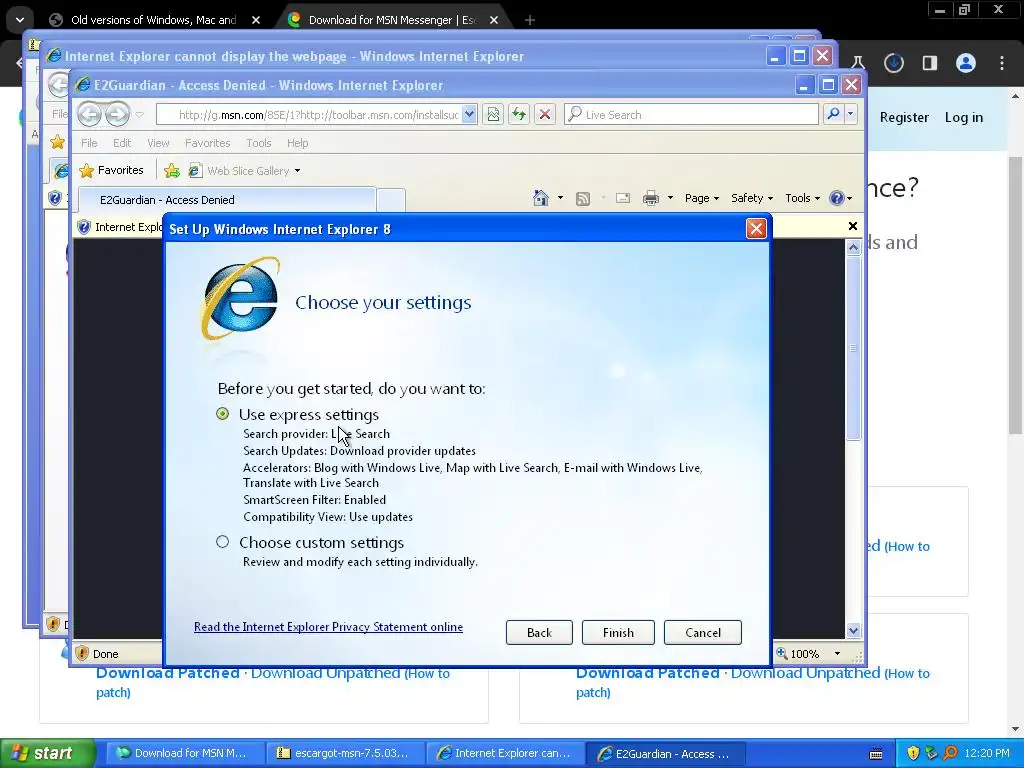
Task: Switch to Internet Explorer cannot display taskbar item
Action: pos(505,753)
